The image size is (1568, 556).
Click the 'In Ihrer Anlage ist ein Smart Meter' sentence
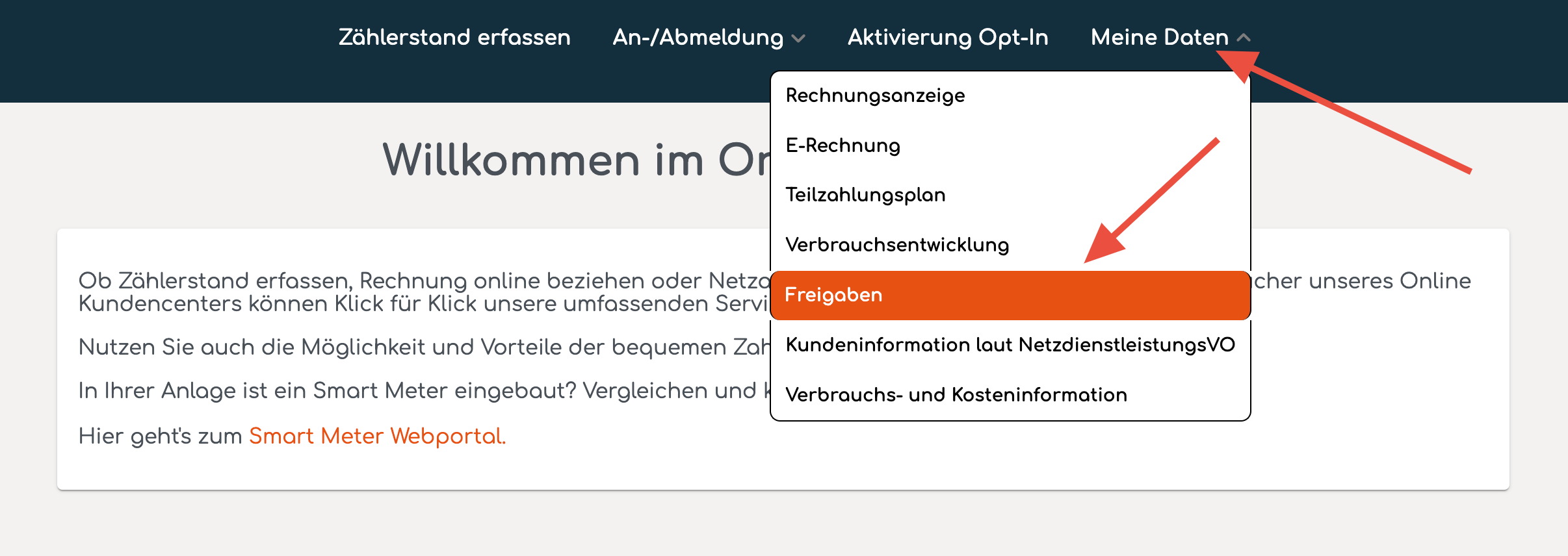424,391
